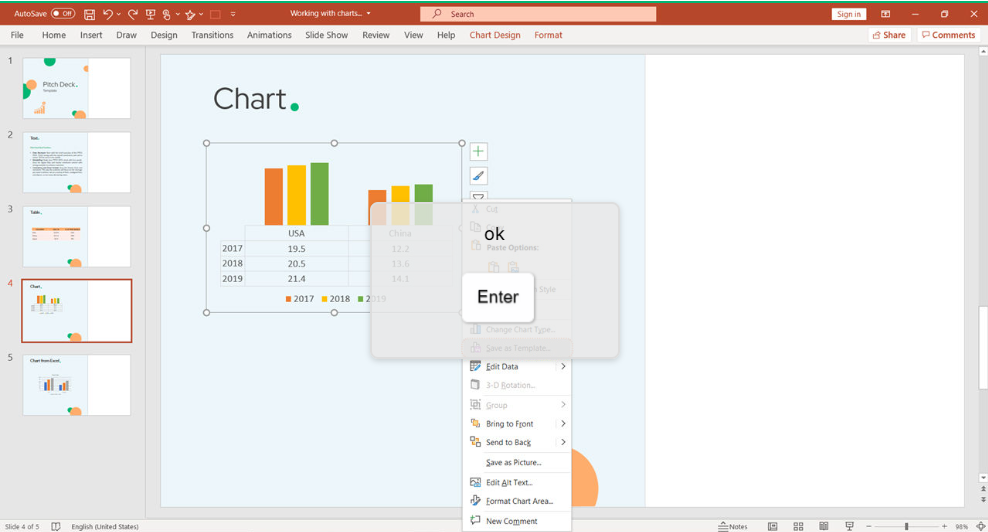Expand the Edit Data submenu arrow
The height and width of the screenshot is (532, 988).
point(563,366)
